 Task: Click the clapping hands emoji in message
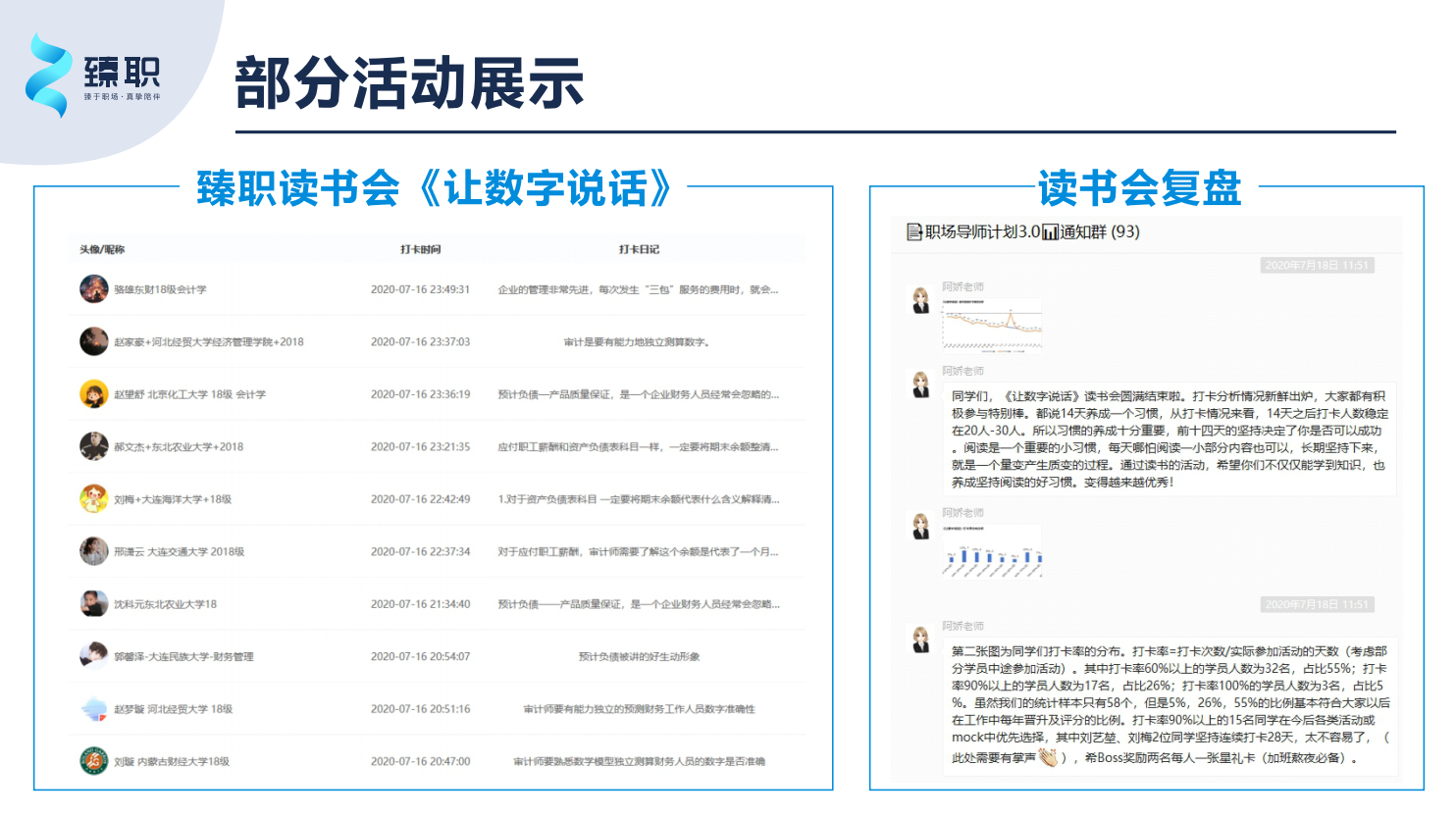[x=1048, y=757]
